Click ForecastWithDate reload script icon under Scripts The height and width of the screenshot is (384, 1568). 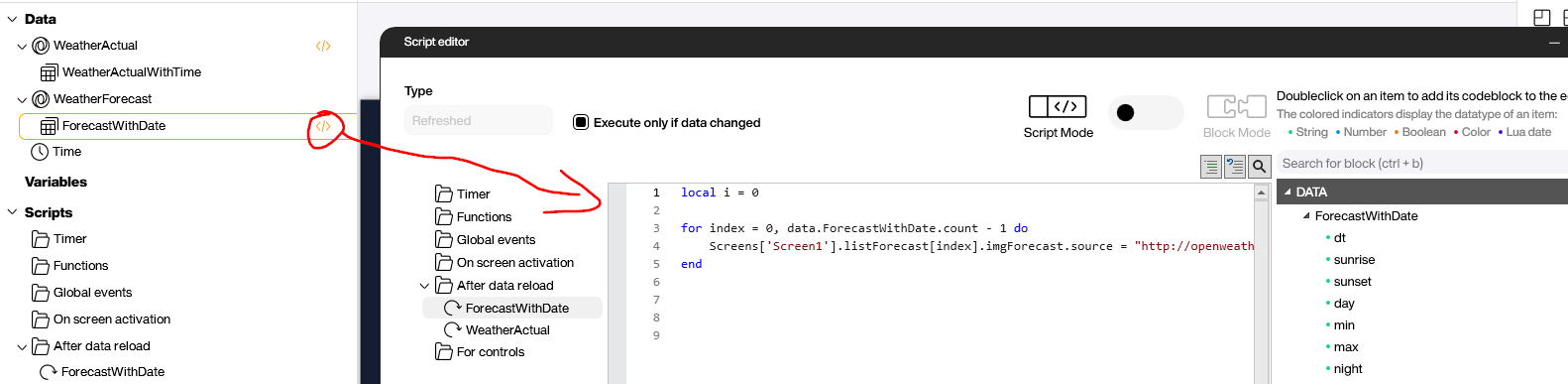click(x=48, y=372)
